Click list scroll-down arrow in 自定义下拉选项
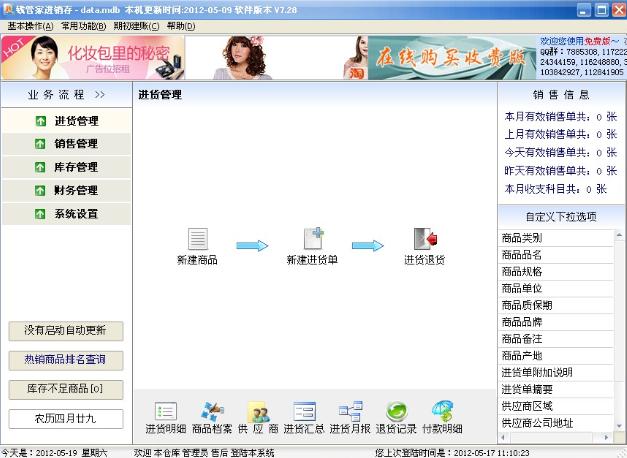The width and height of the screenshot is (627, 458). click(x=619, y=426)
